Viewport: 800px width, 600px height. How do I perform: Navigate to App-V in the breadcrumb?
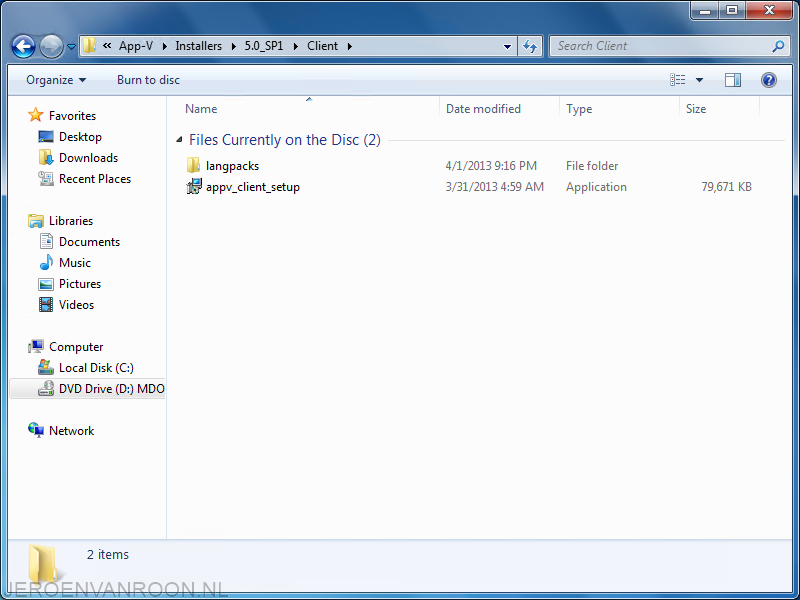[136, 46]
